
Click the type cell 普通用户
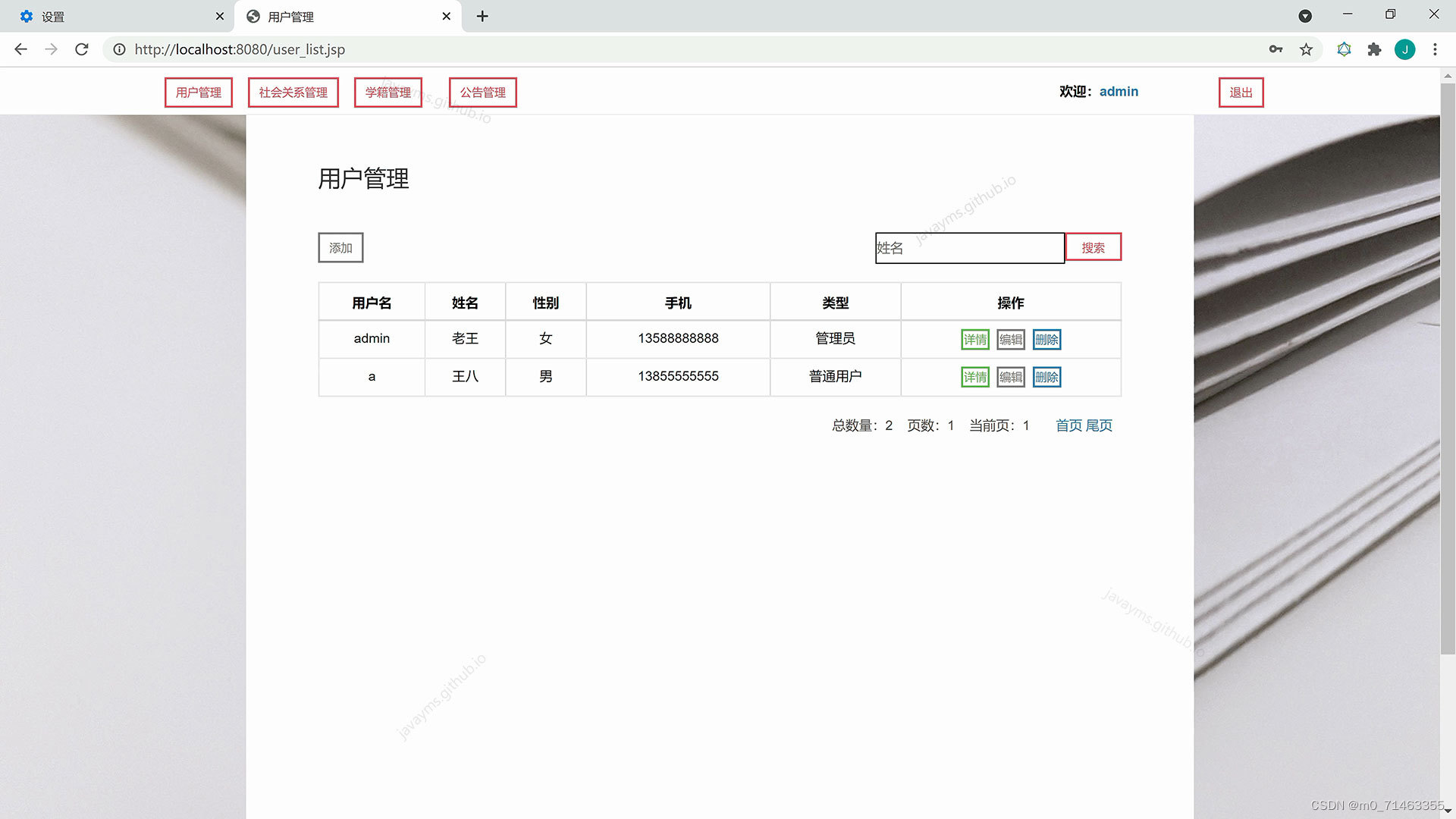point(835,376)
